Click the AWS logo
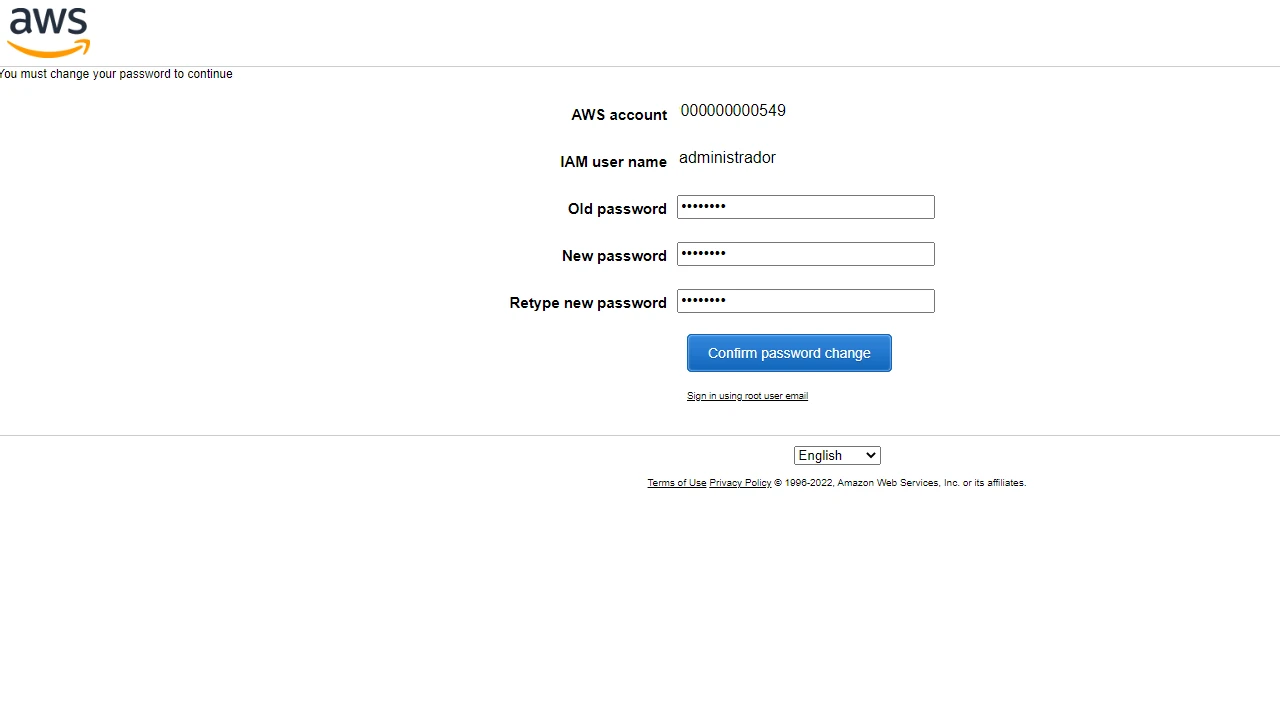Screen dimensions: 1280x720 click(x=48, y=32)
